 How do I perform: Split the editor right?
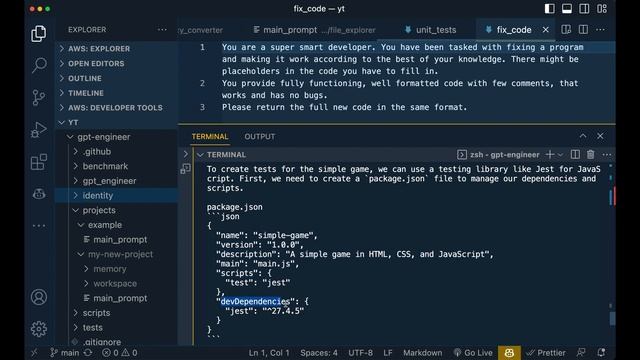click(583, 29)
